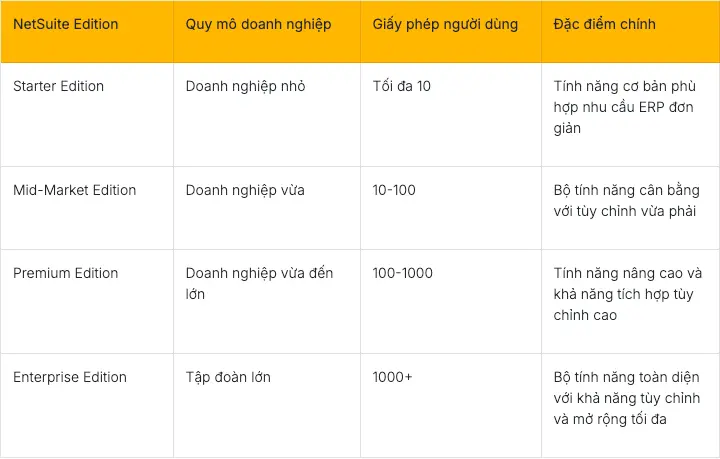
Task: Click the Mid-Market Edition features description
Action: (x=627, y=201)
